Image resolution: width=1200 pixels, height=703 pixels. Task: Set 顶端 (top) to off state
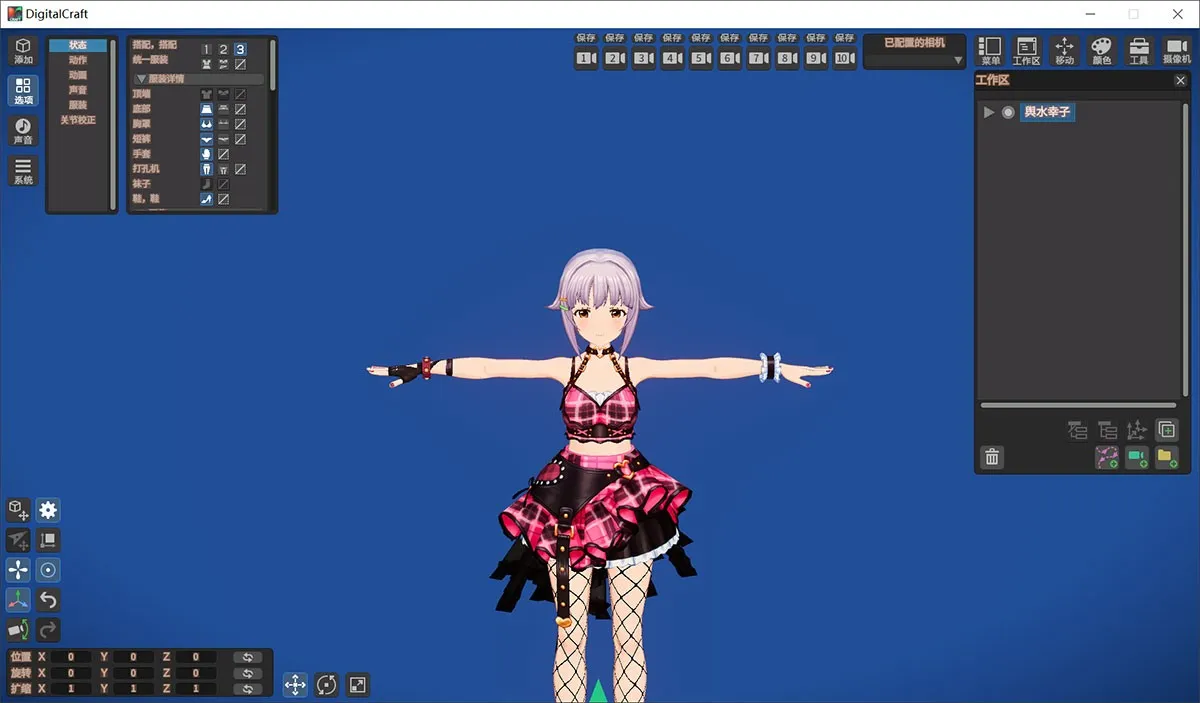[x=240, y=94]
